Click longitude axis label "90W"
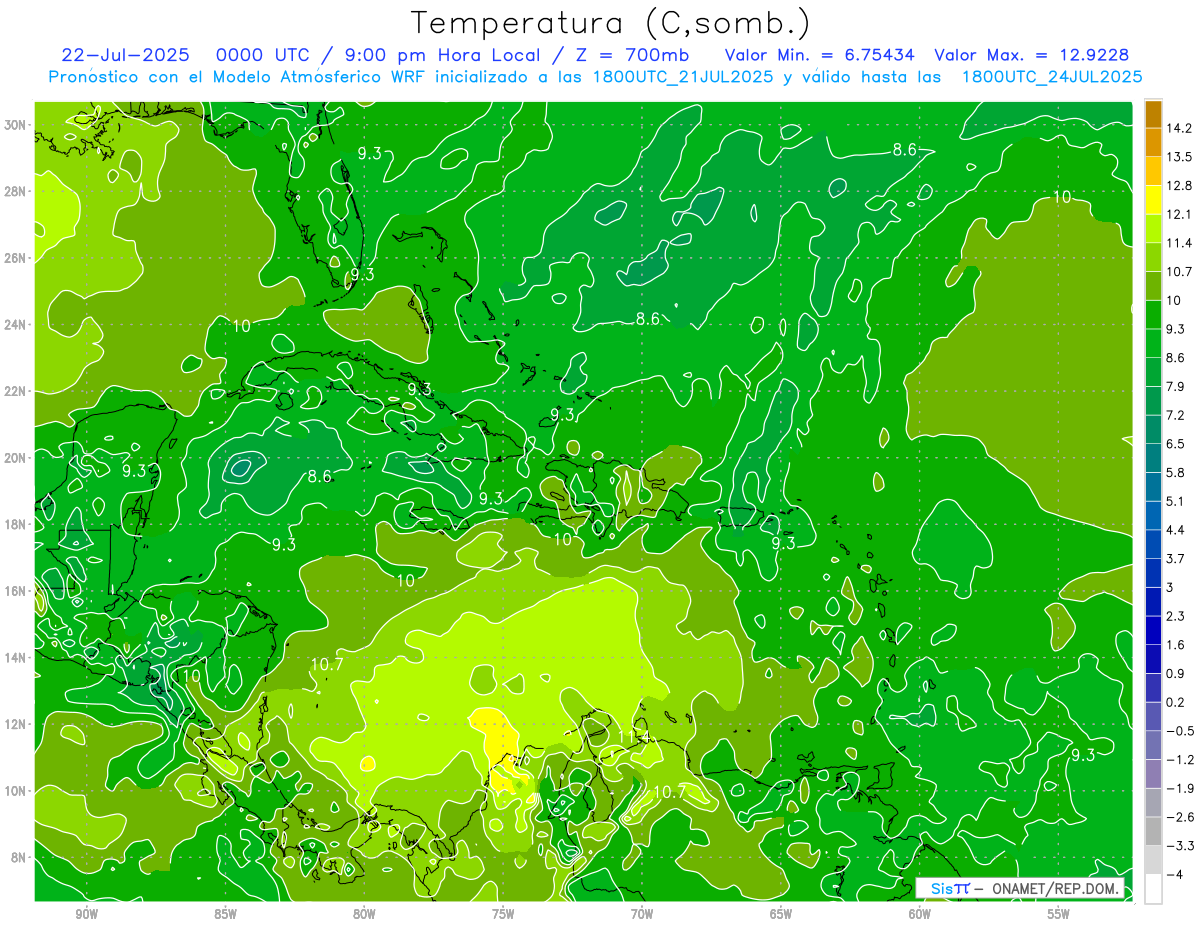1200x927 pixels. coord(86,914)
